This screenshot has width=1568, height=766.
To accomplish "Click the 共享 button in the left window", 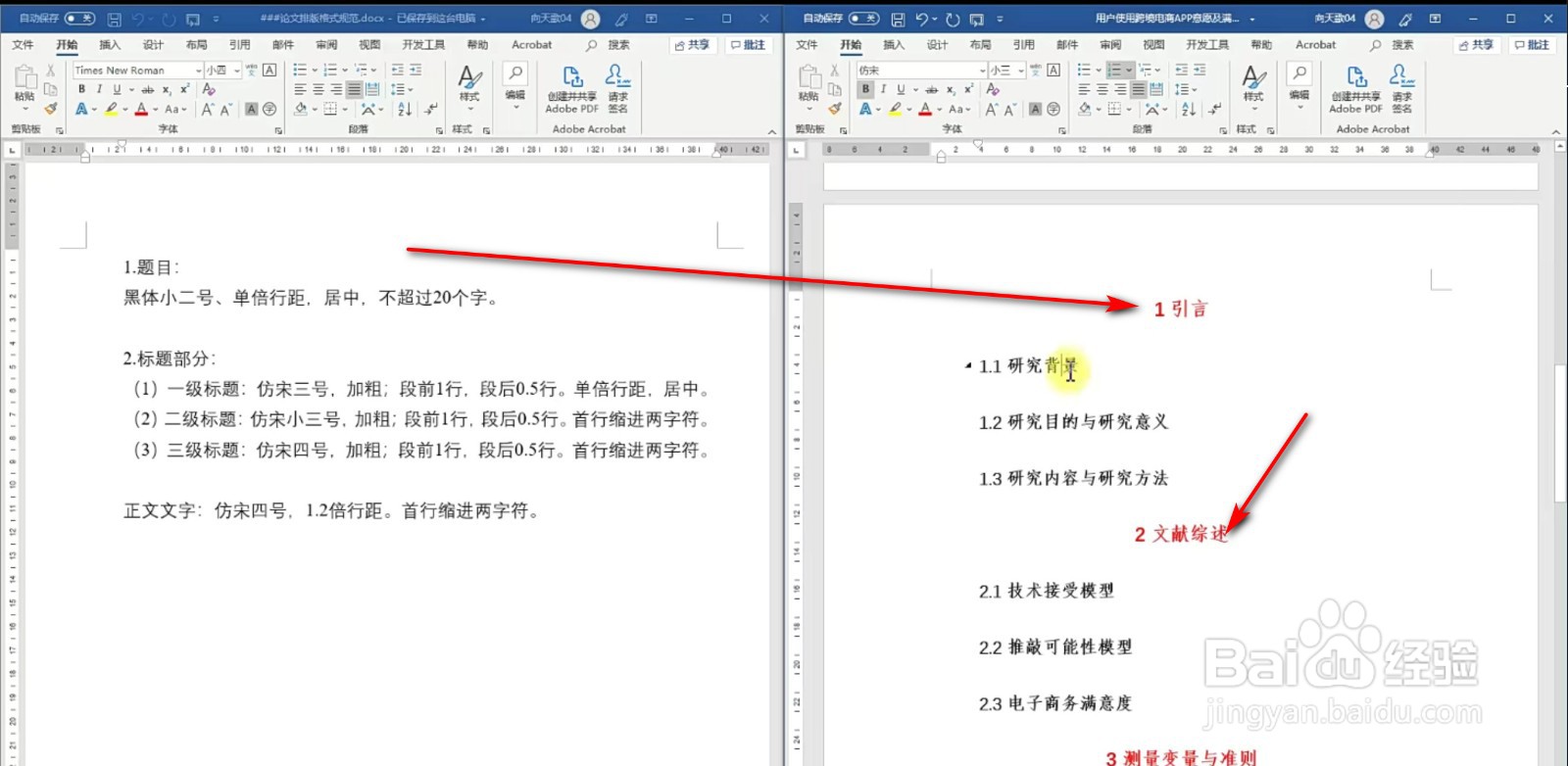I will pos(693,45).
